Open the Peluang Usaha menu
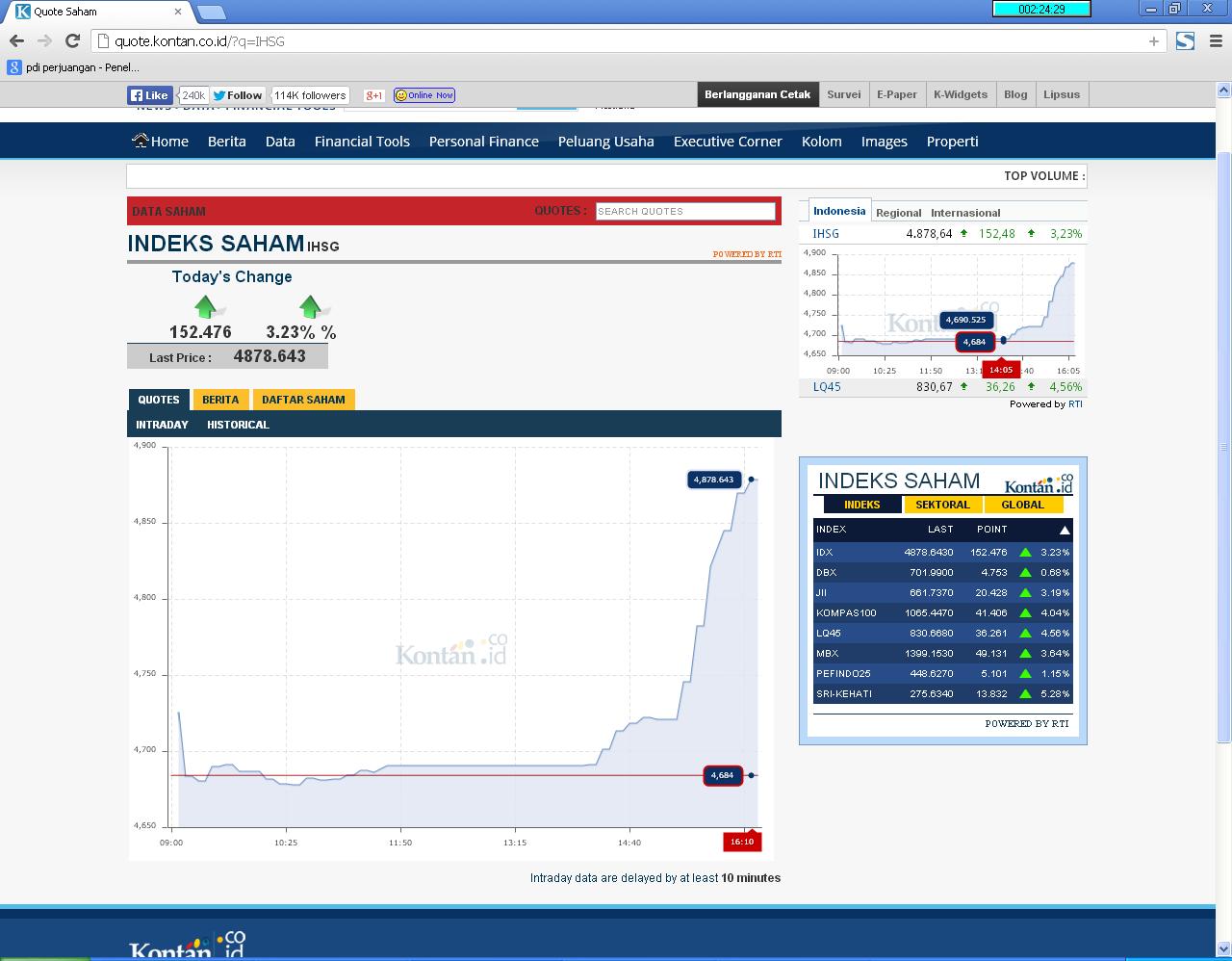 [606, 141]
